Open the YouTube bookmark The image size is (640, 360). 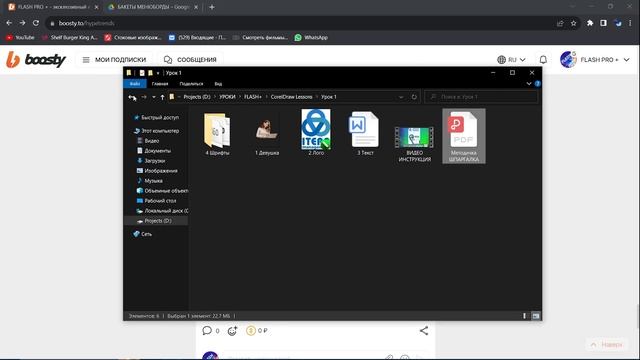(x=20, y=38)
